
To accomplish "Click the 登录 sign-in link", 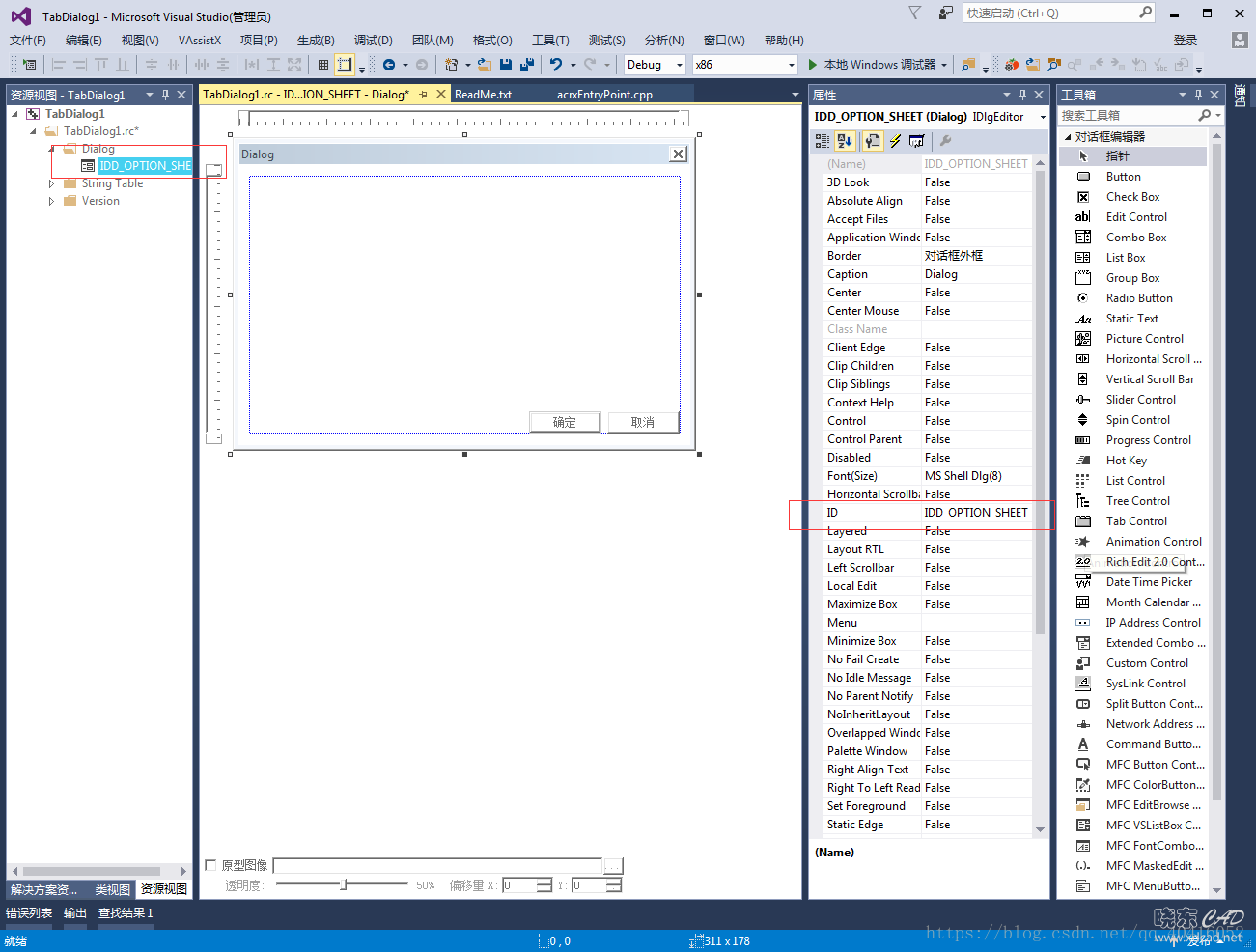I will [1186, 40].
